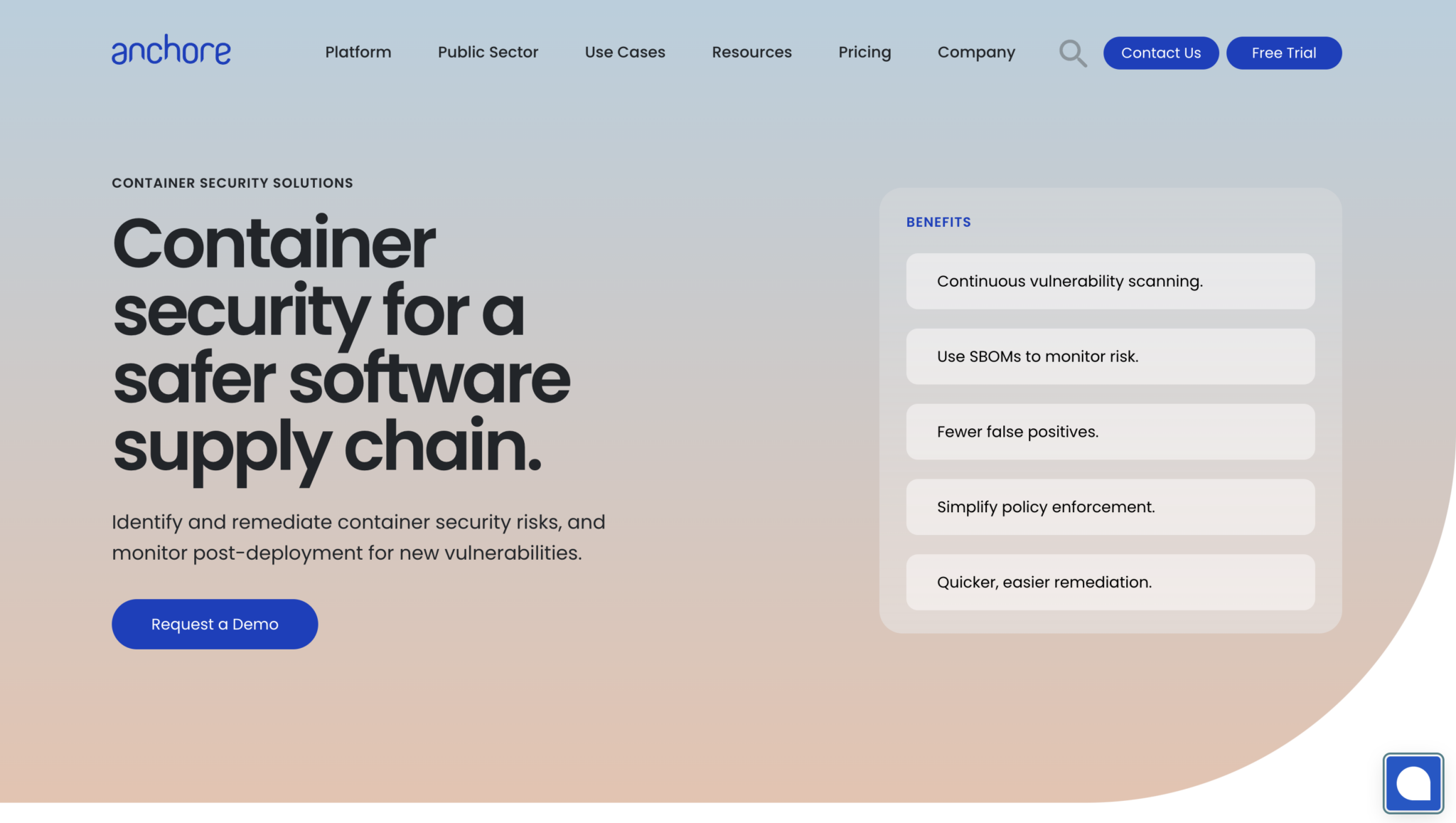Screen dimensions: 1456x823
Task: Open the live chat bubble widget
Action: [x=1413, y=784]
